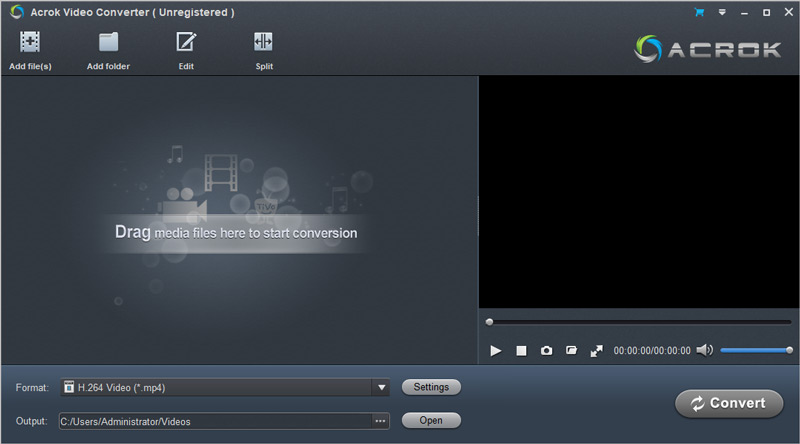
Task: Open the shopping cart purchase icon
Action: [x=699, y=13]
